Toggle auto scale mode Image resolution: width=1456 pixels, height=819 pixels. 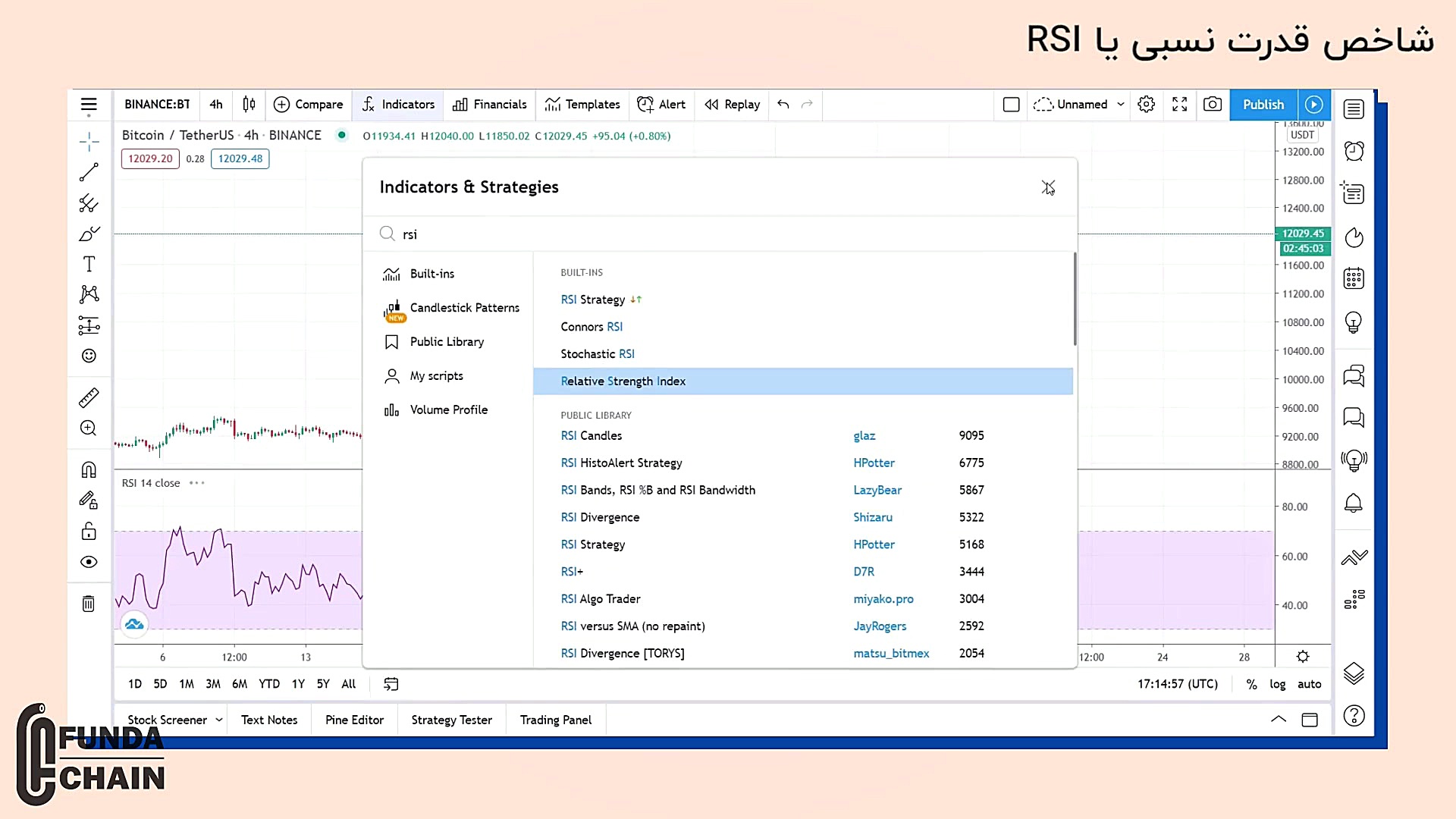[1309, 684]
